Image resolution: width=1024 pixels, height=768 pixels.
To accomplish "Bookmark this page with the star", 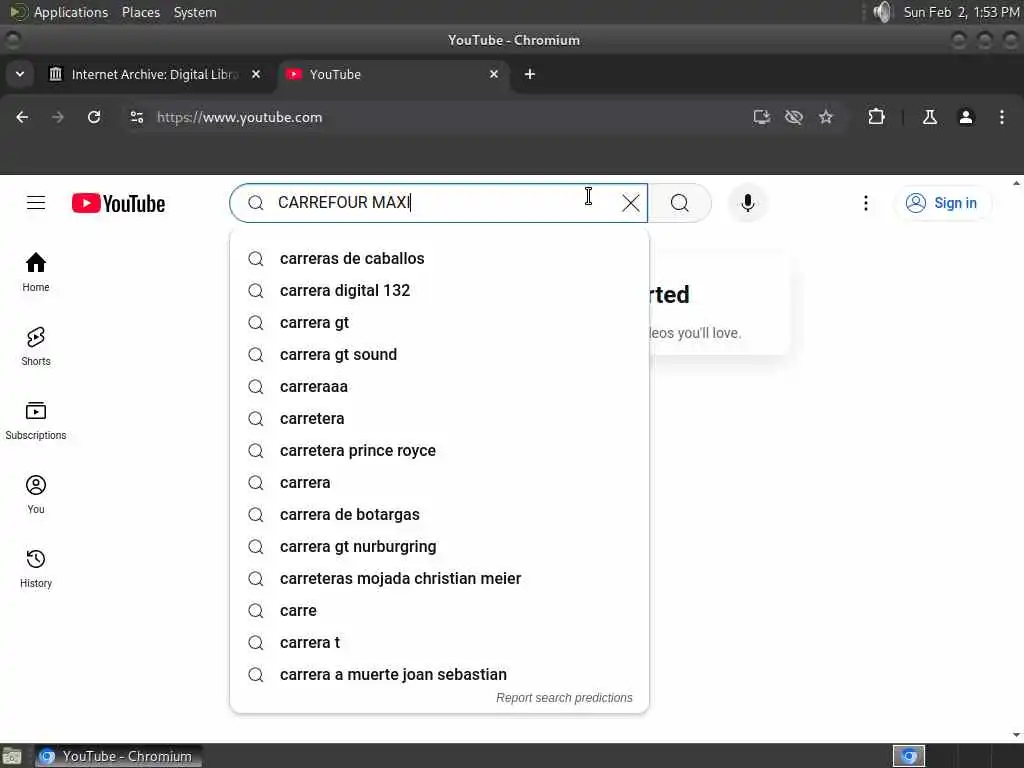I will (x=826, y=117).
